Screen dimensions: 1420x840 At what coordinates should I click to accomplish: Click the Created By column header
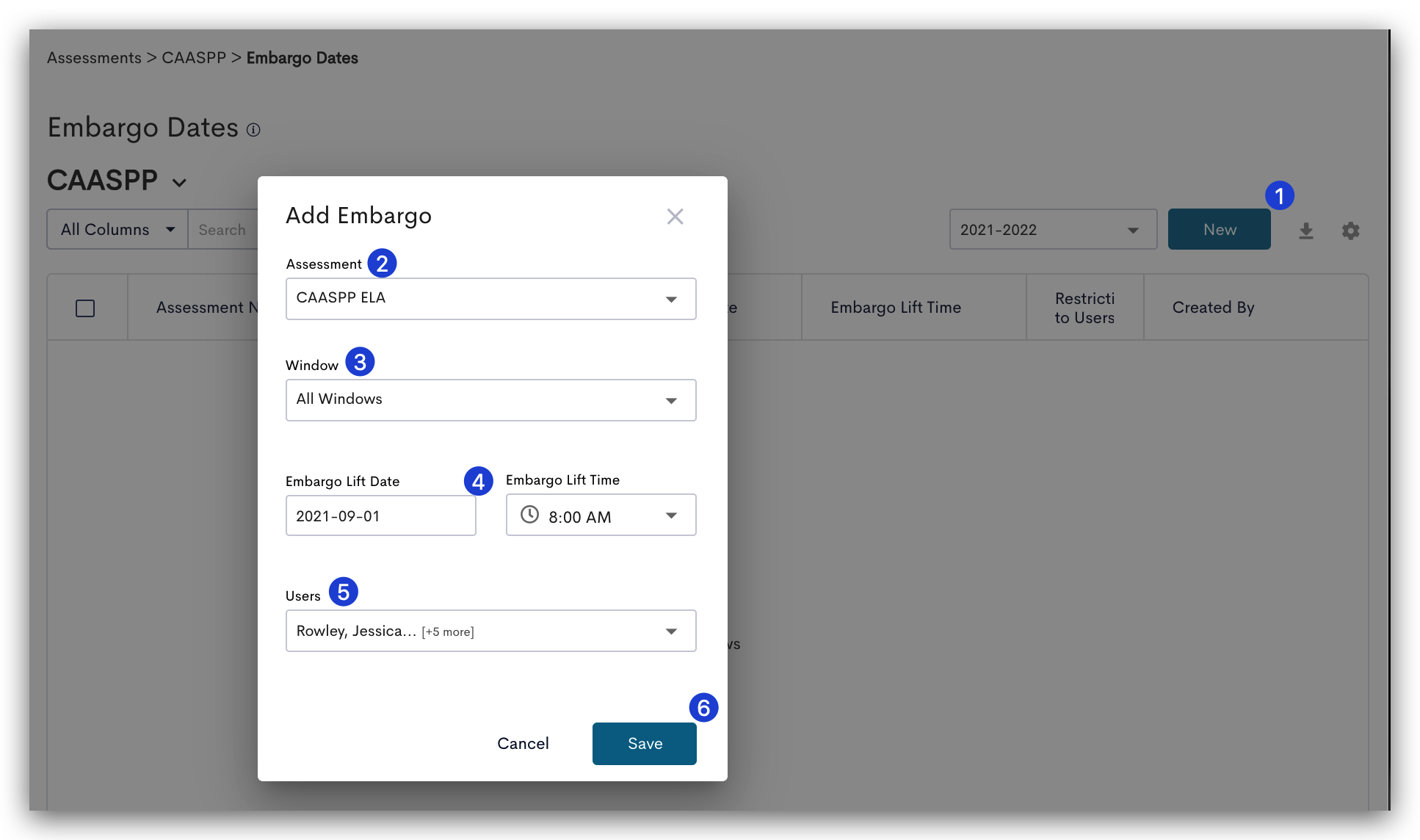[x=1256, y=308]
